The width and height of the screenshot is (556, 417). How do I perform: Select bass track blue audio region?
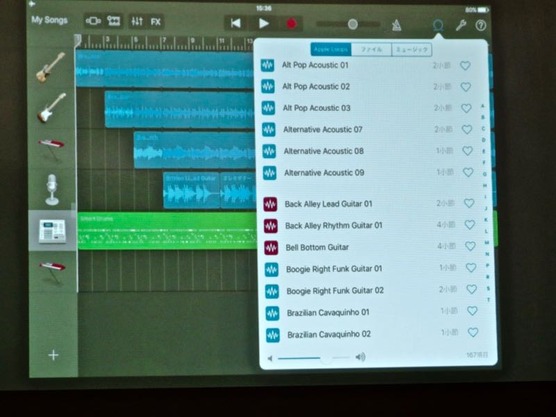click(x=165, y=69)
